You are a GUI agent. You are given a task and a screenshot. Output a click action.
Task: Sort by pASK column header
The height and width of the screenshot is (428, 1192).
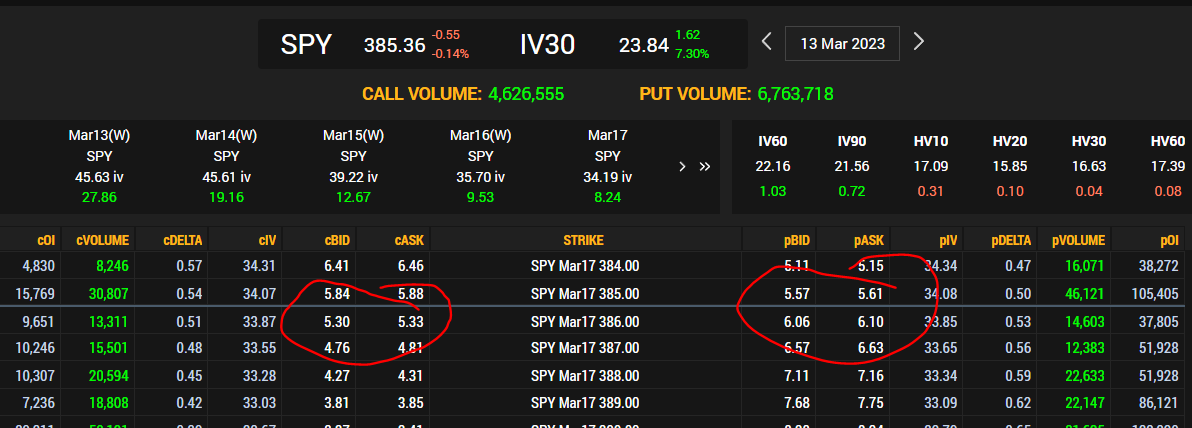[869, 240]
